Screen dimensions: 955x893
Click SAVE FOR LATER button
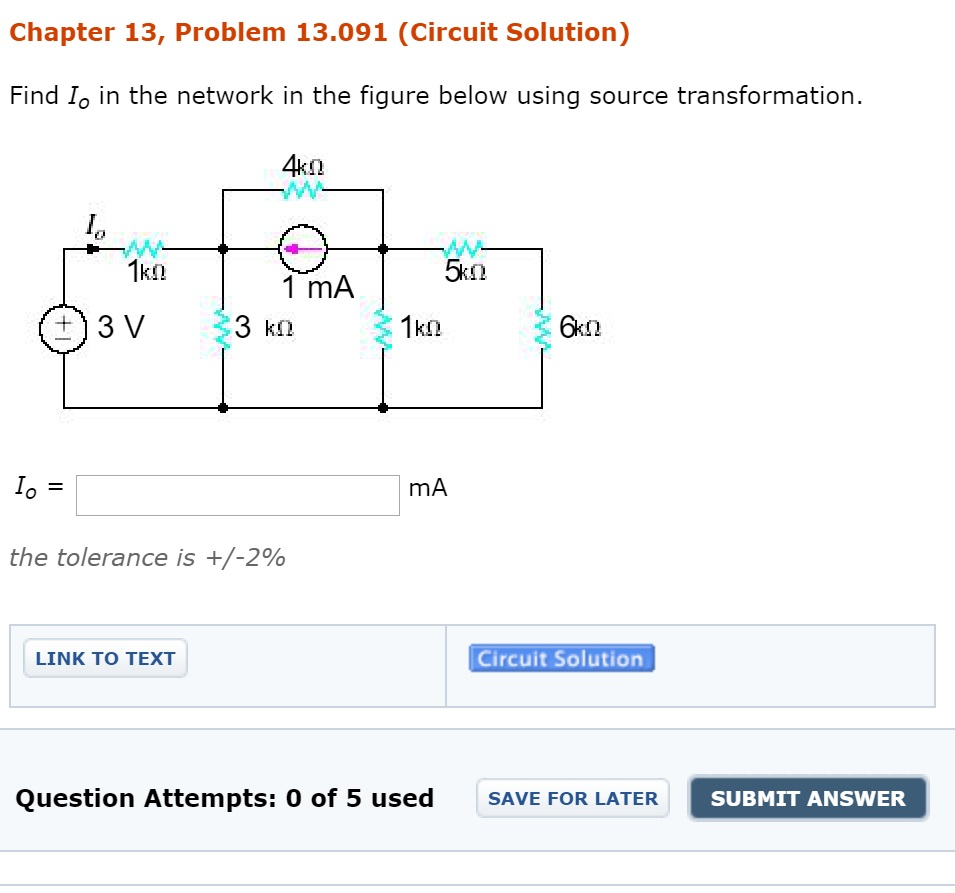click(573, 798)
